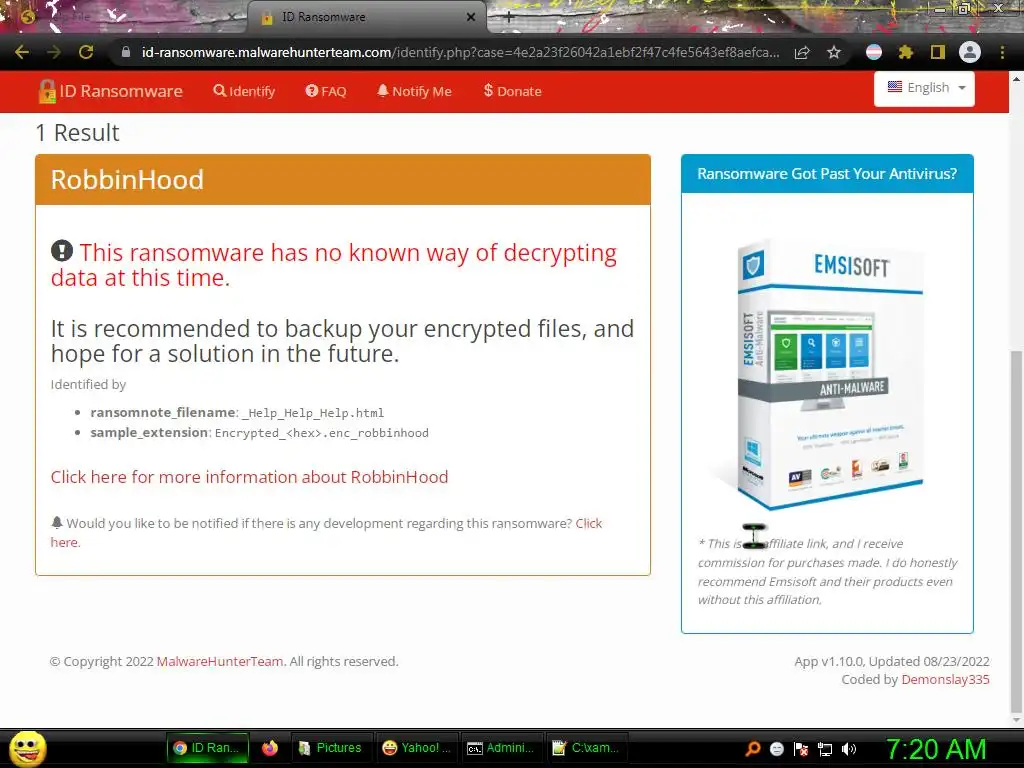Click the ID Ransomware logo
Image resolution: width=1024 pixels, height=768 pixels.
tap(110, 91)
